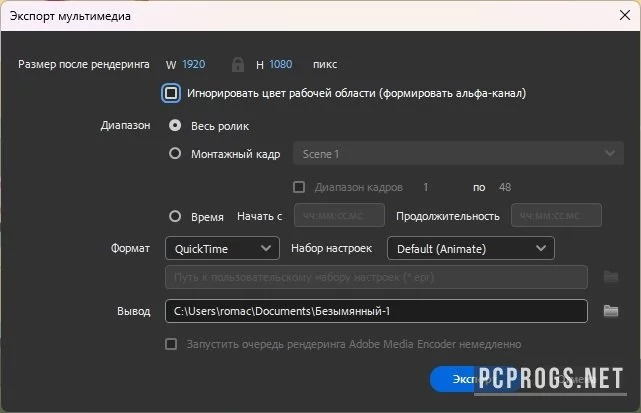Click the end frame value 48
The height and width of the screenshot is (413, 641).
pos(505,187)
